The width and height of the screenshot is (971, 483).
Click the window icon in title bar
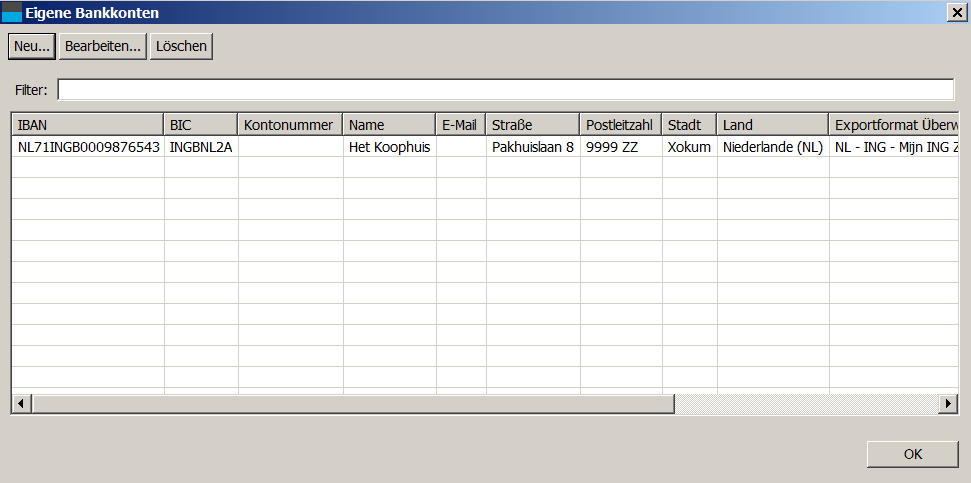[12, 12]
